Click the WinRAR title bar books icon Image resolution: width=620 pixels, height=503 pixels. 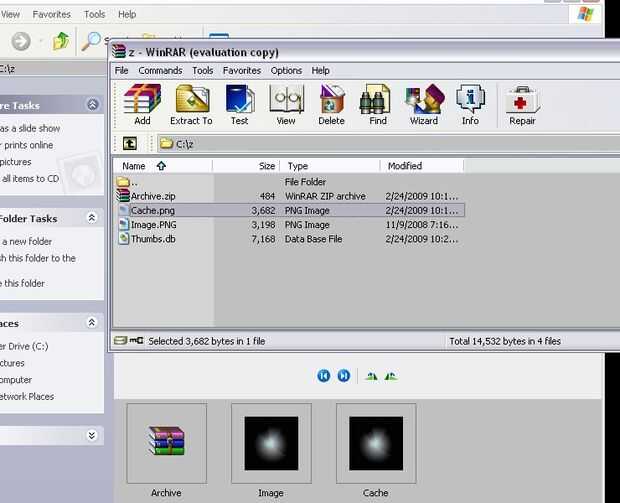pos(119,52)
